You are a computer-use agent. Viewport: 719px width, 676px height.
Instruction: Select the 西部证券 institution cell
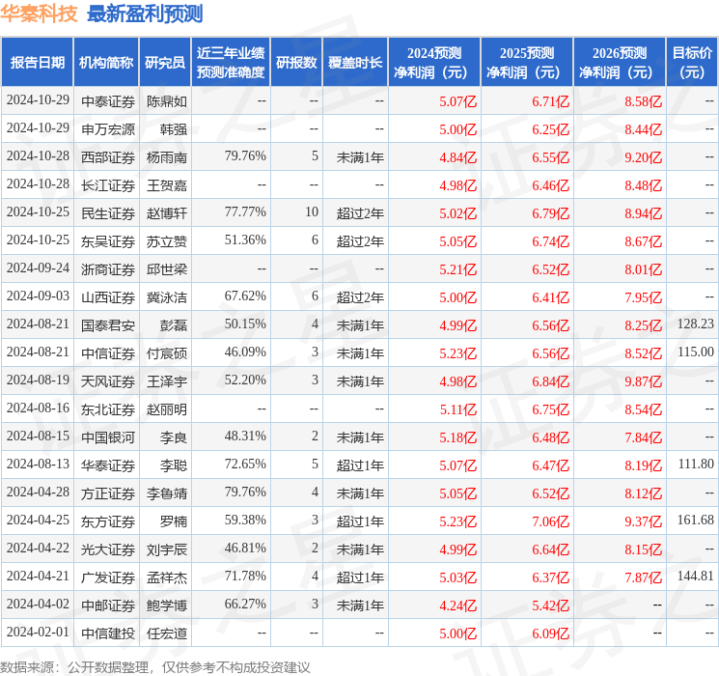tap(108, 157)
